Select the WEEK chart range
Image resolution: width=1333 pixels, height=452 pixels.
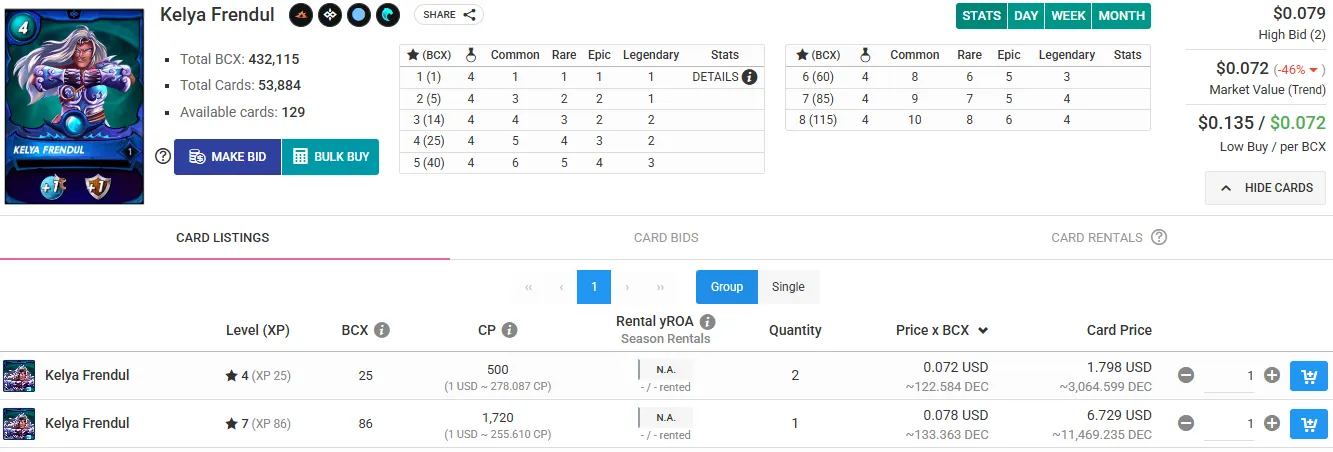point(1068,16)
